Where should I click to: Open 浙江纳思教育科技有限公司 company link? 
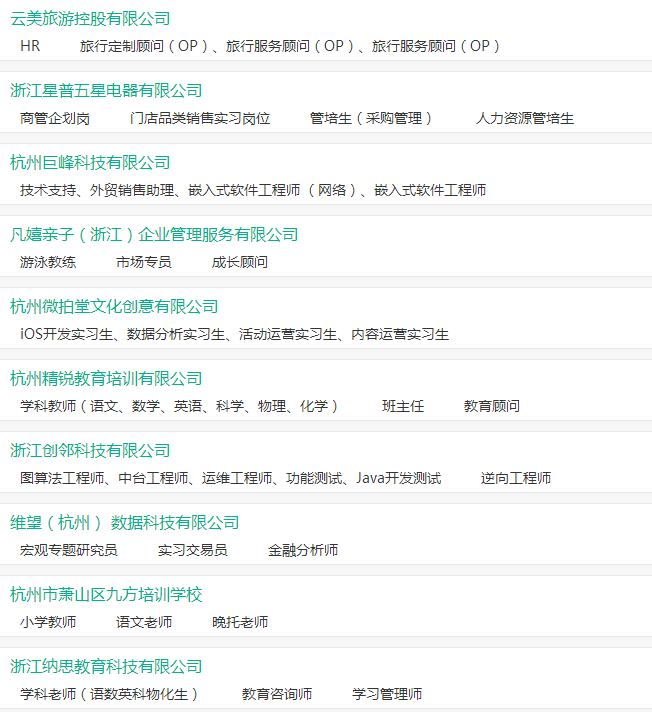pos(106,667)
